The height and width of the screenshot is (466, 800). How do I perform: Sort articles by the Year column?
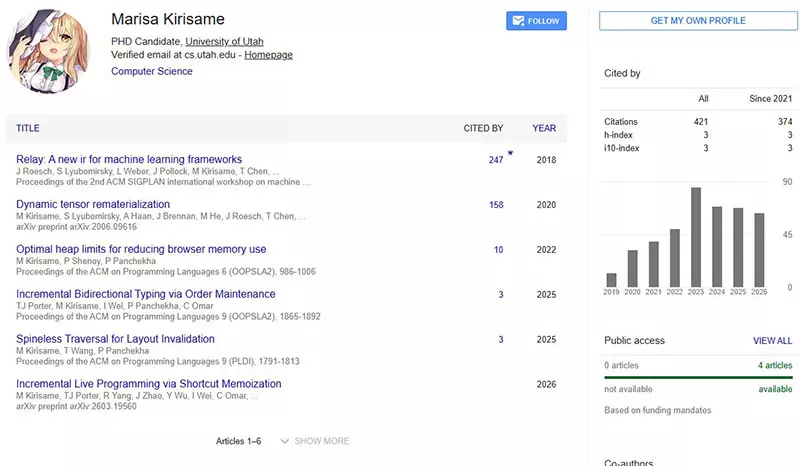[x=544, y=128]
